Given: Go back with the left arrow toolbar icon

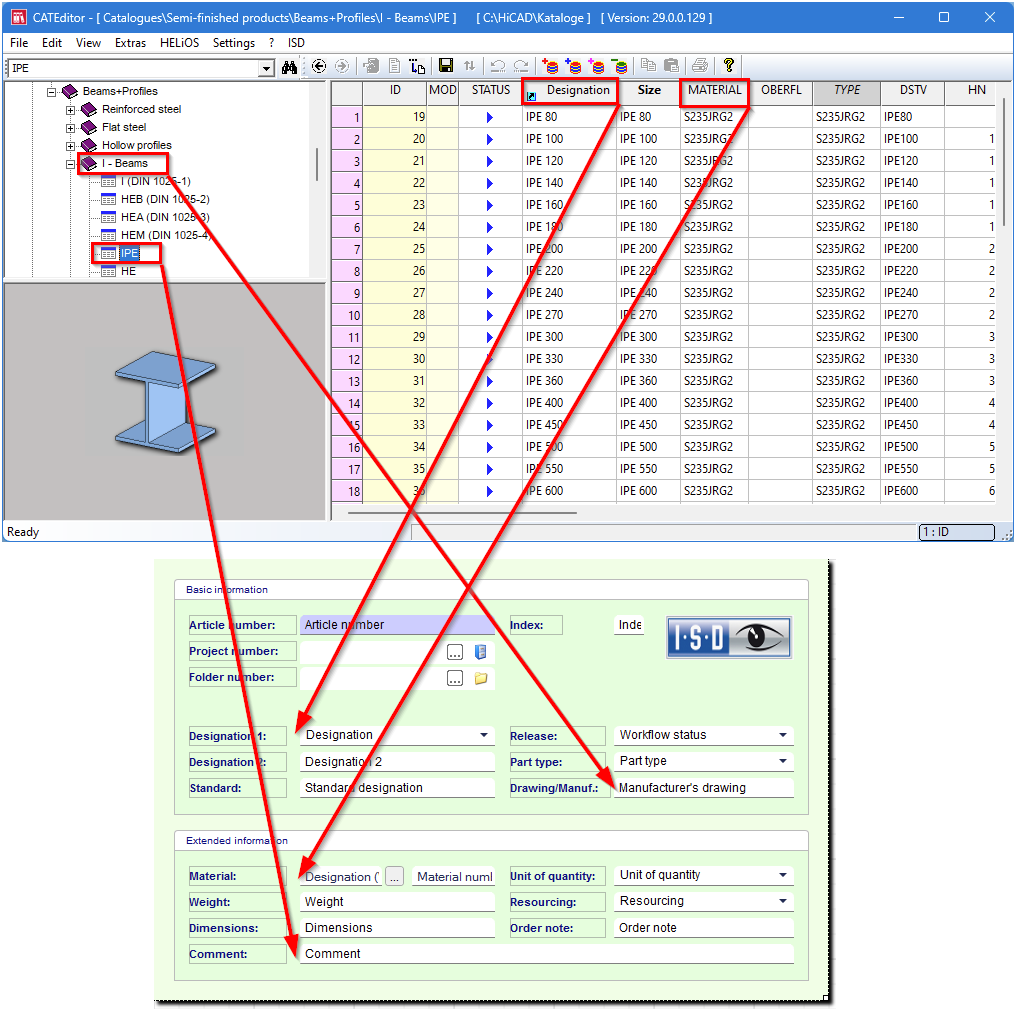Looking at the screenshot, I should tap(318, 66).
